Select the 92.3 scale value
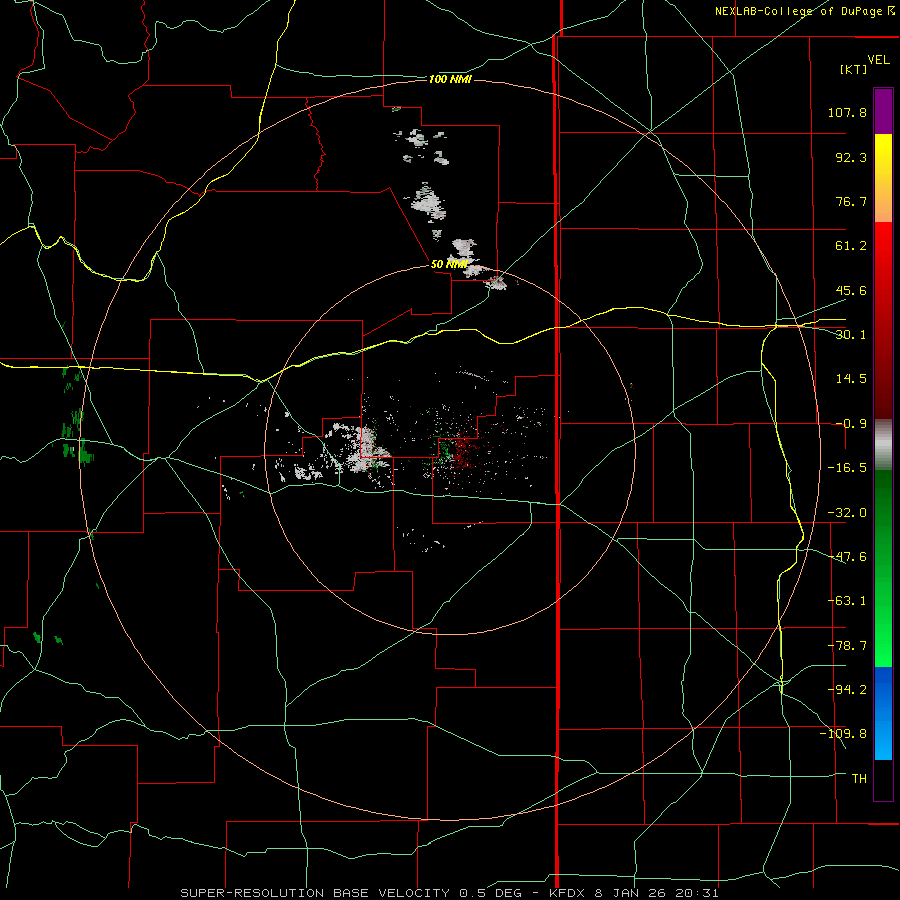900x900 pixels. coord(851,157)
